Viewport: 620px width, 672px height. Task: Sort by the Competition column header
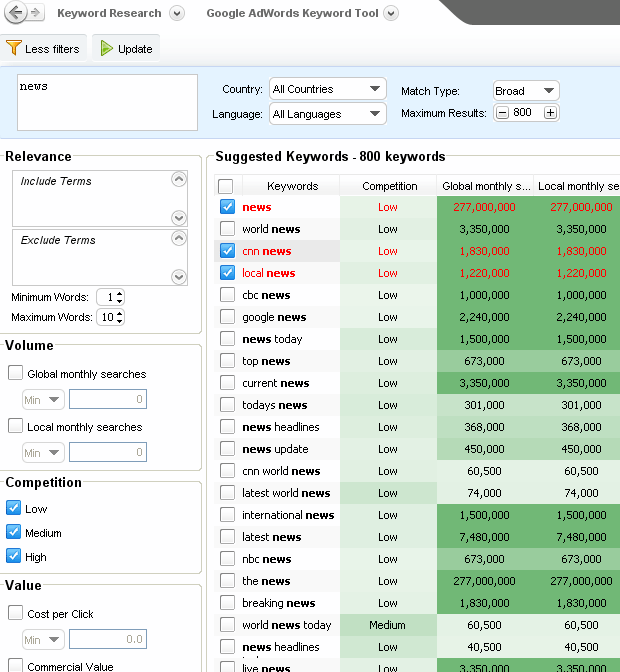click(389, 186)
